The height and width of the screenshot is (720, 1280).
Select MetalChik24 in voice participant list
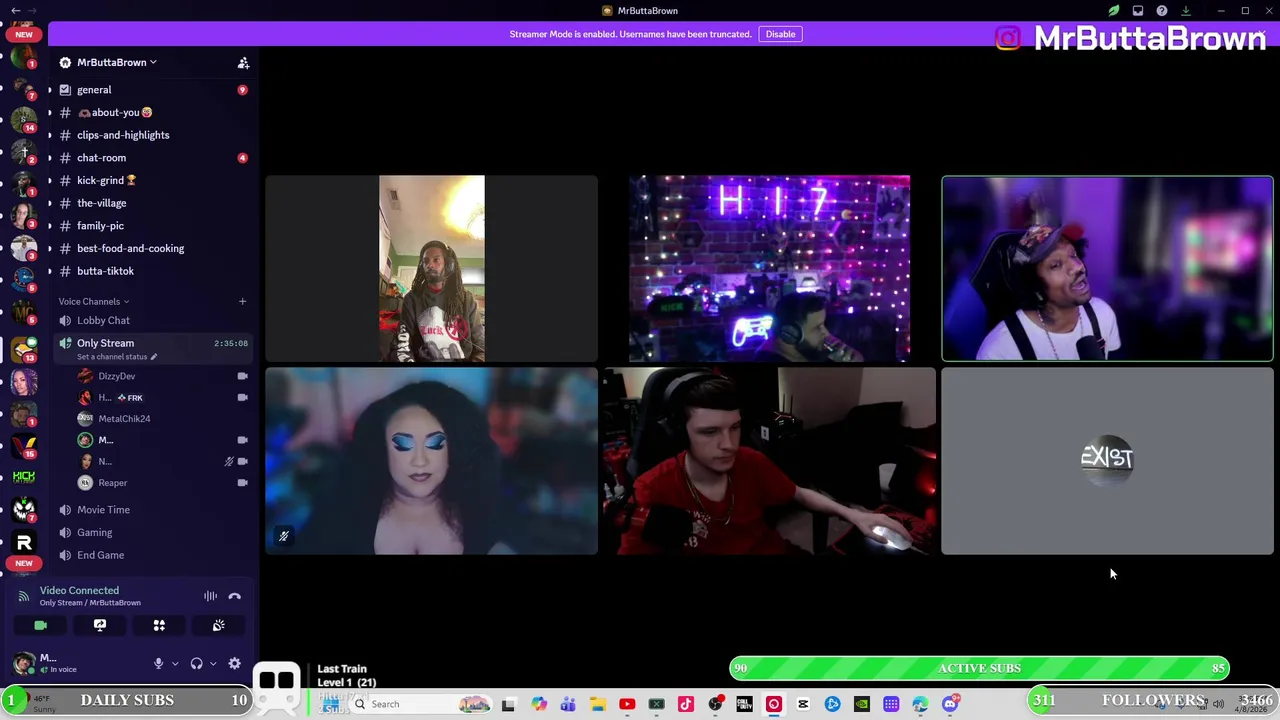coord(163,419)
